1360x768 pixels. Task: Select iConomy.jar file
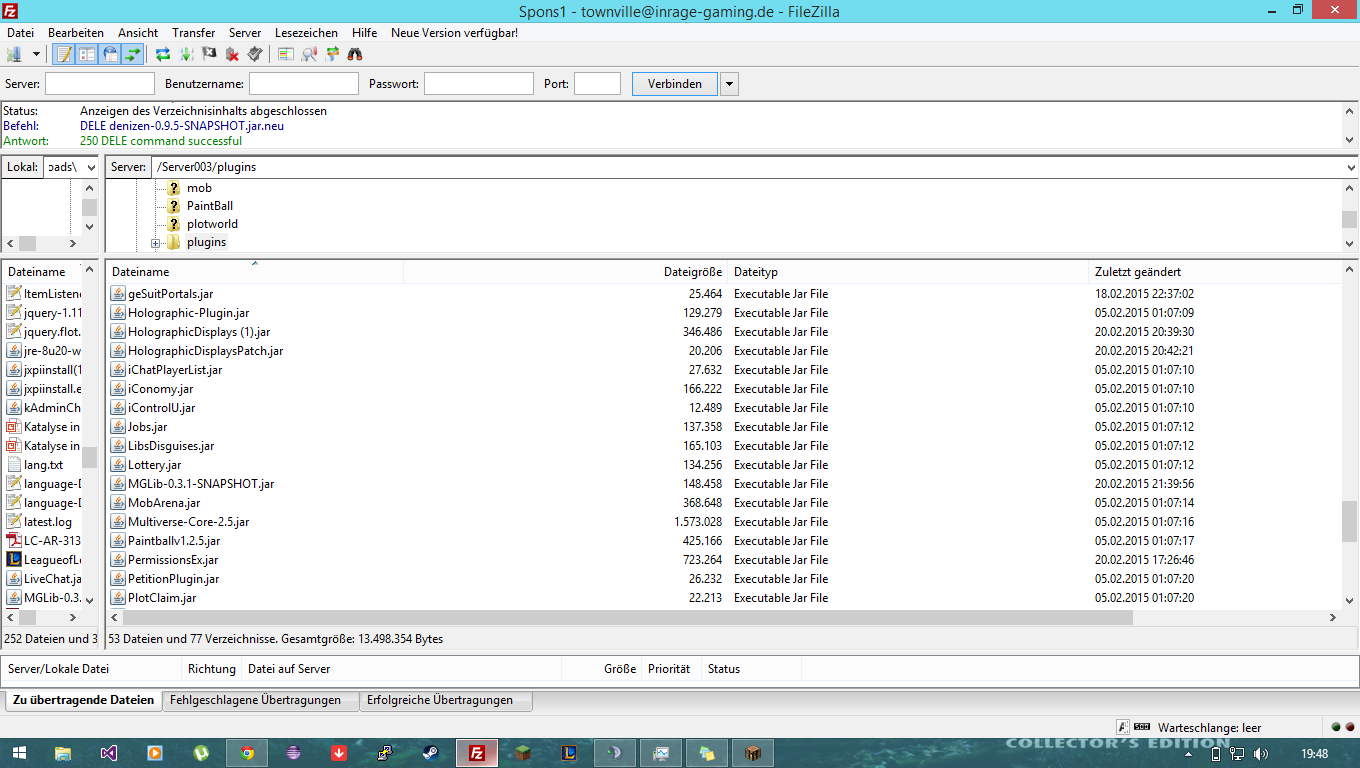(x=160, y=389)
